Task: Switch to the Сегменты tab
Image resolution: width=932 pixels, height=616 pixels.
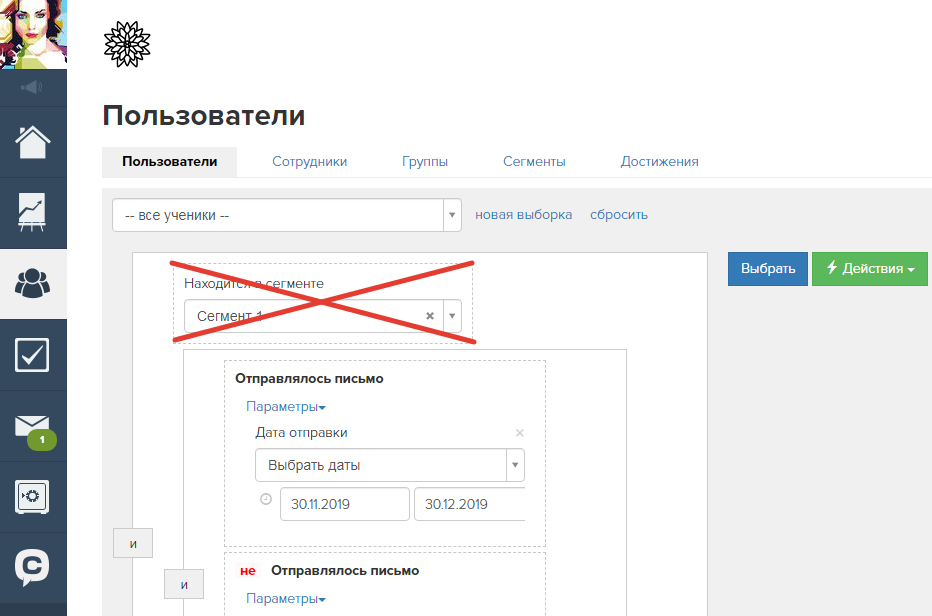Action: [x=534, y=162]
